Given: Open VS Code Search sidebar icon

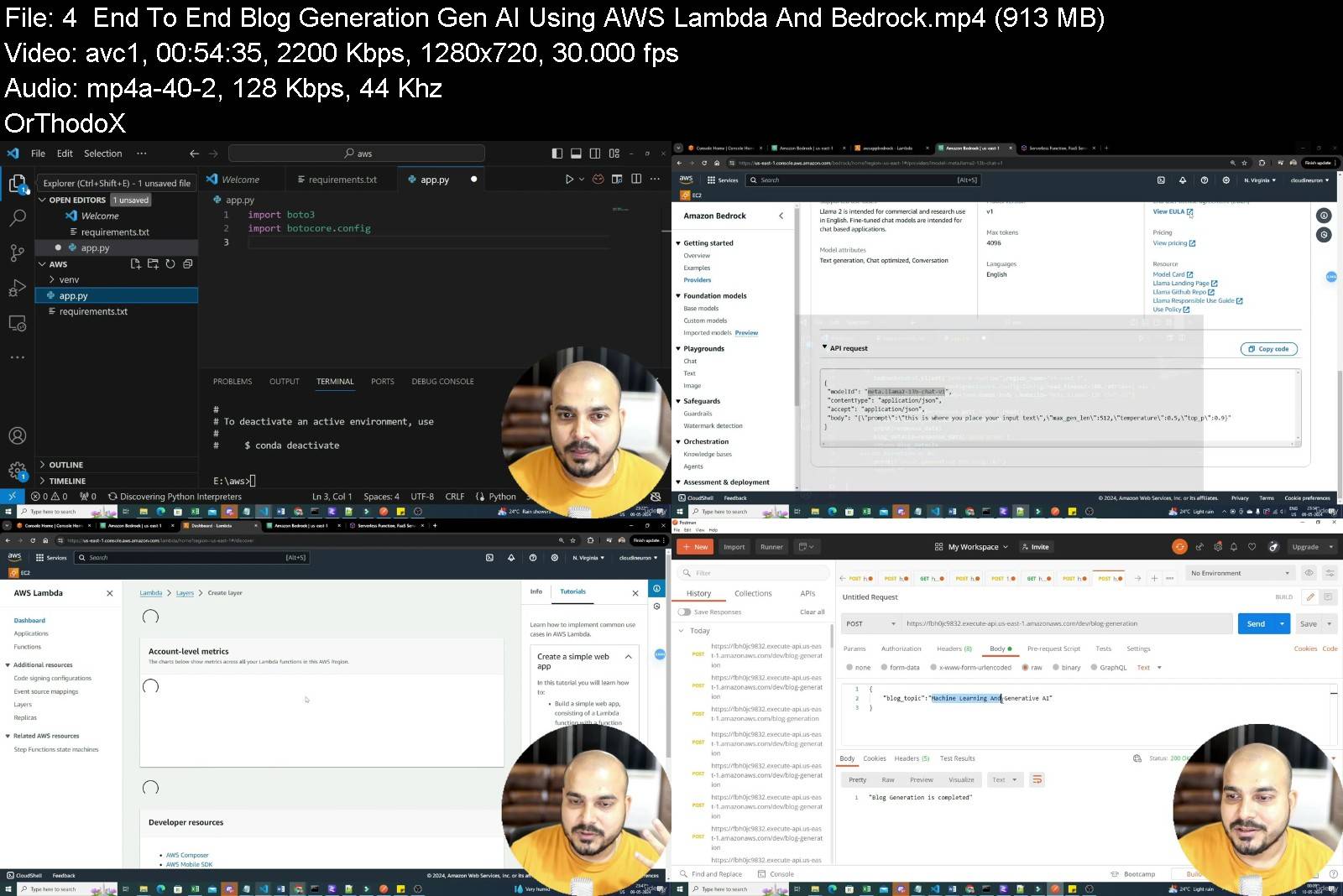Looking at the screenshot, I should click(18, 218).
